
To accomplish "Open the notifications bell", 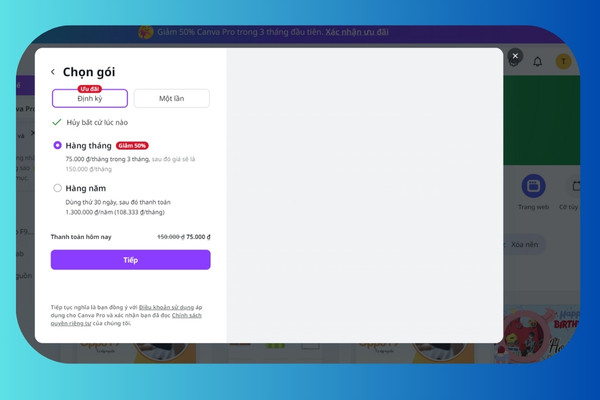I will [538, 61].
